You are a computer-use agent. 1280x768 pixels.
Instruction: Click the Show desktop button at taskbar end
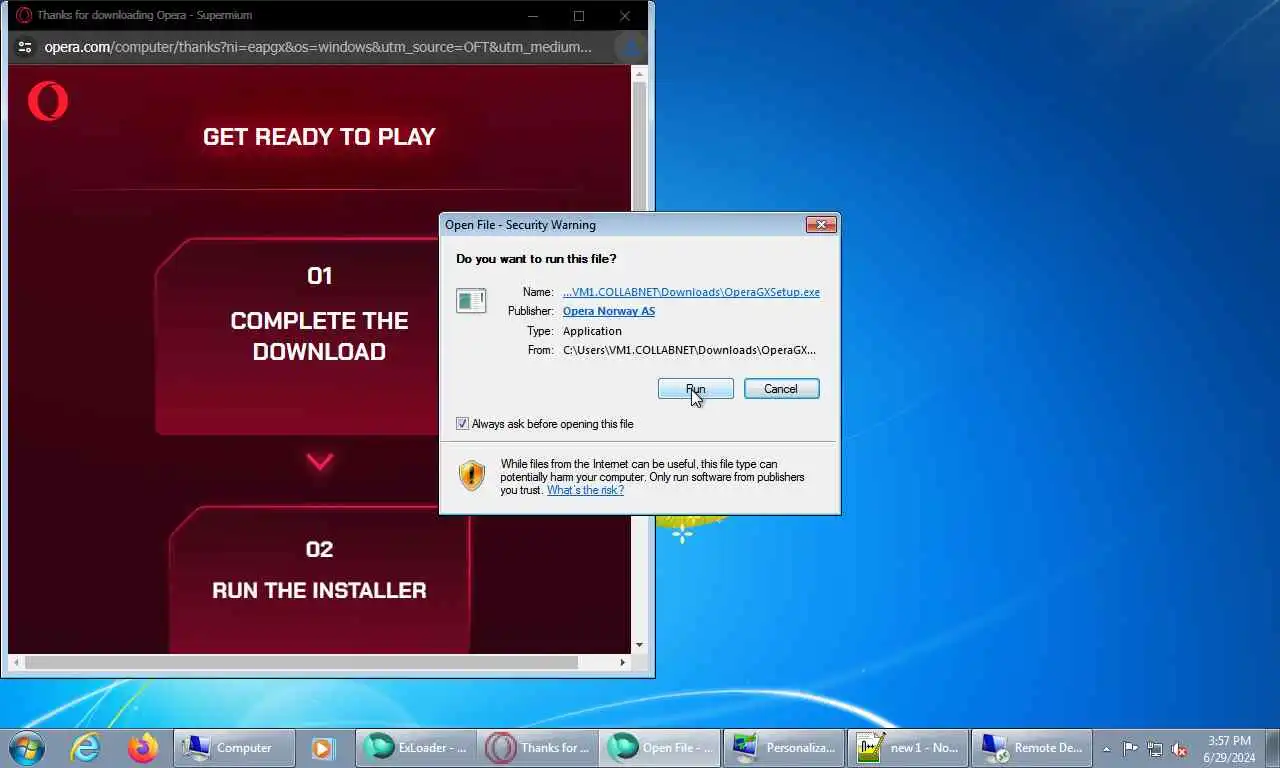click(1272, 748)
